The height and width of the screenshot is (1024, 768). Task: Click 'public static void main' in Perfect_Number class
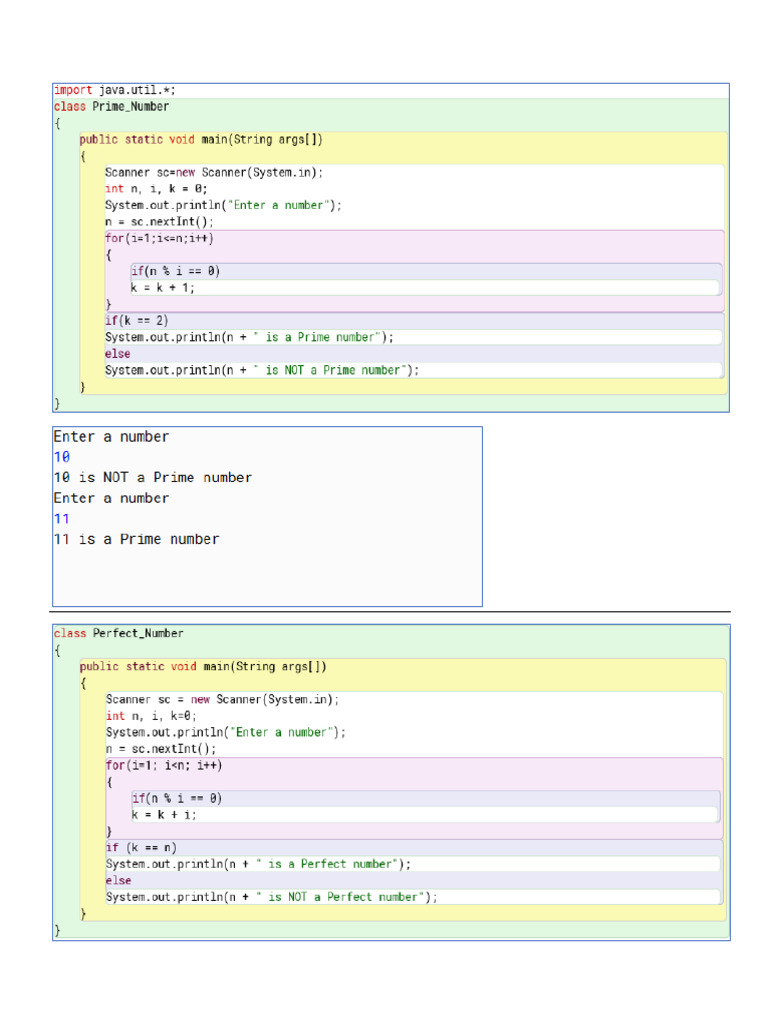click(203, 667)
